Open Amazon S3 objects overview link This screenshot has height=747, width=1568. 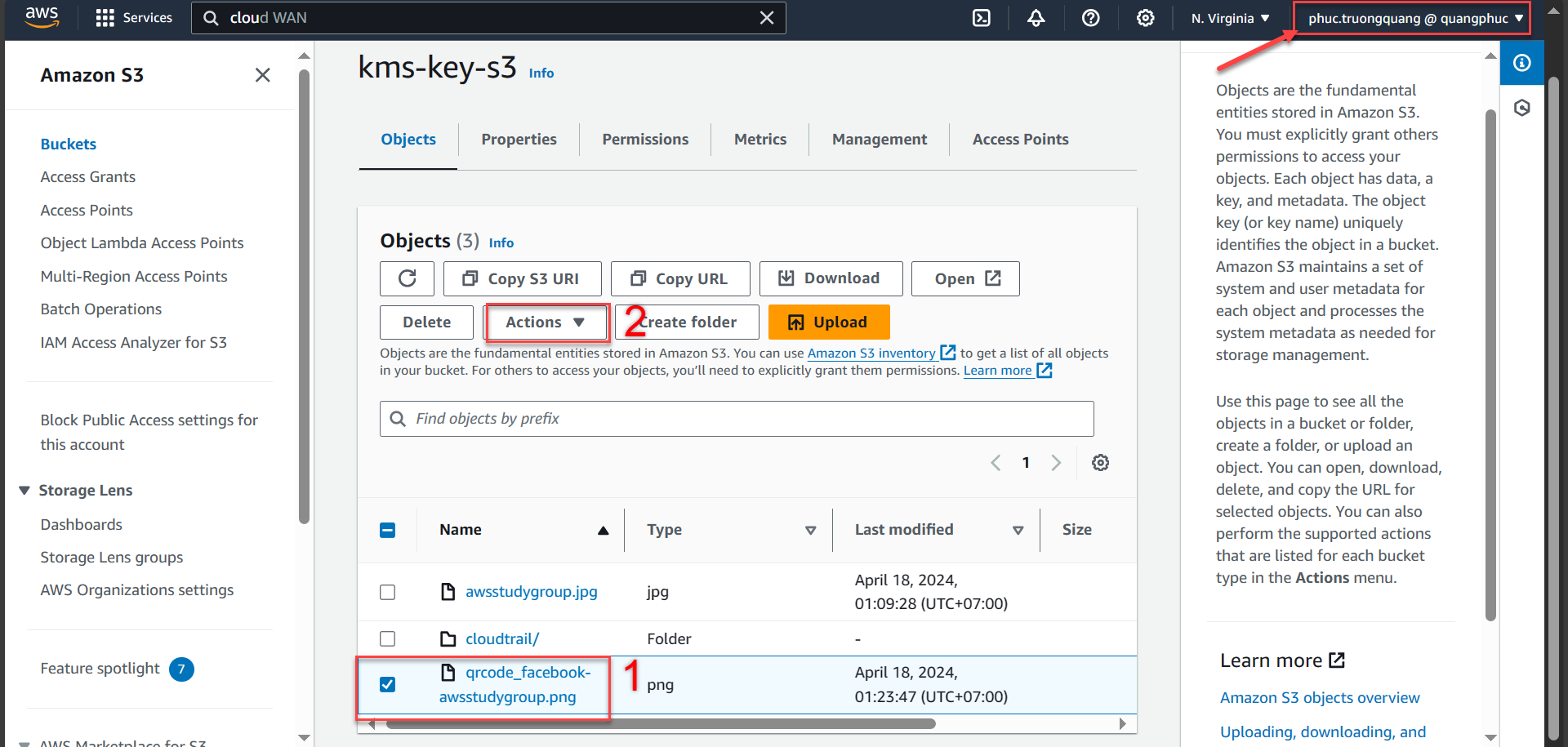(x=1320, y=698)
